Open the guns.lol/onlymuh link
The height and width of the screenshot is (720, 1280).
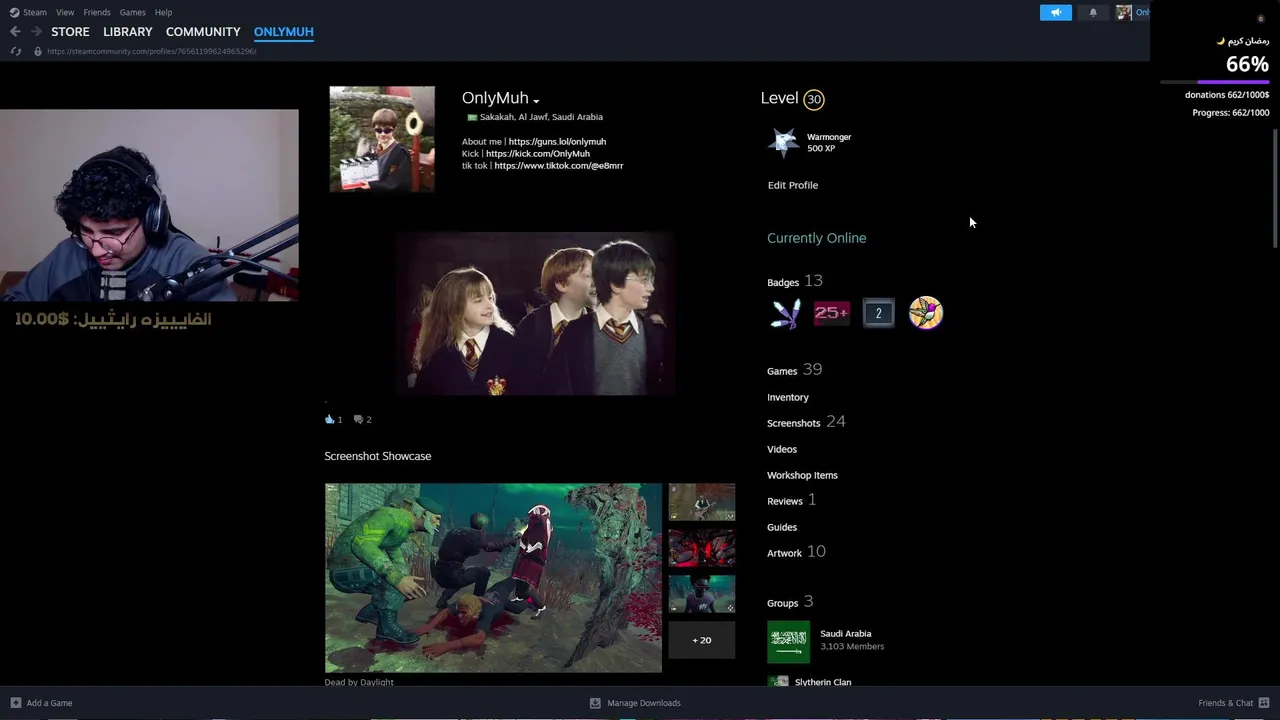tap(557, 142)
